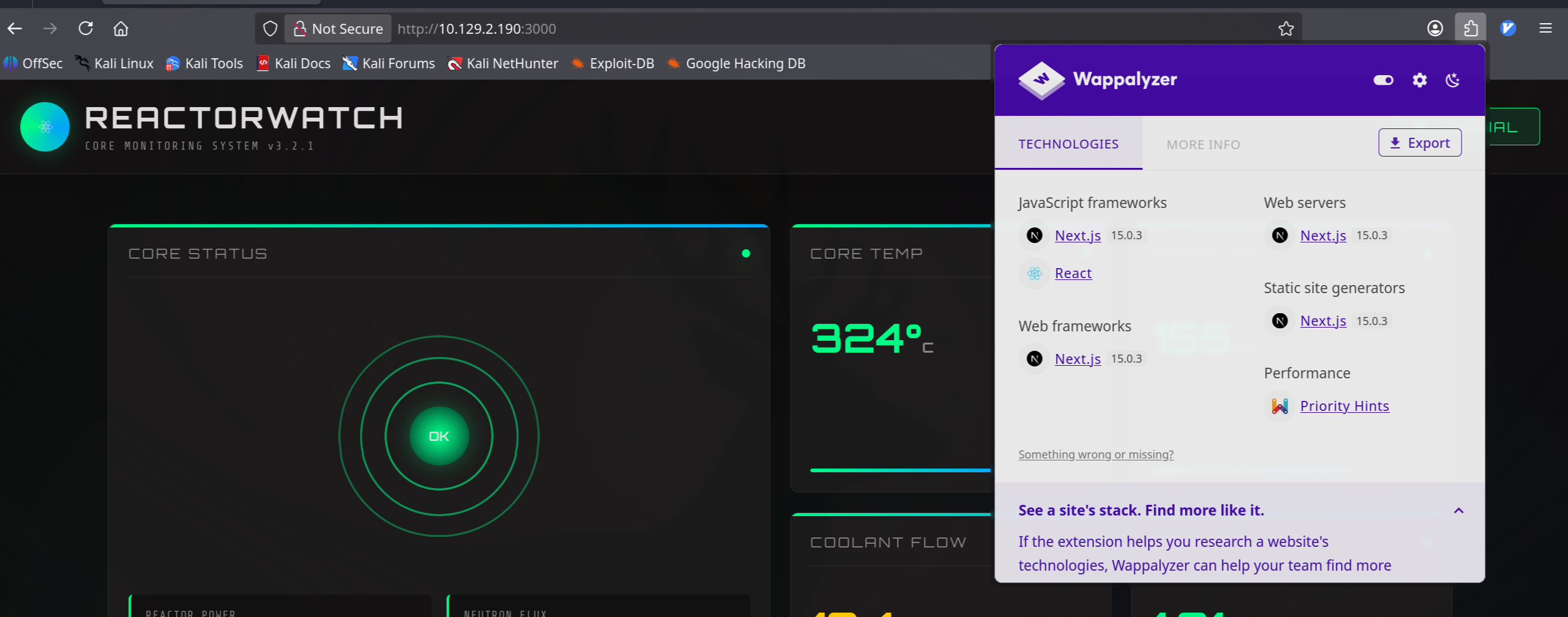Open the tracking protection shield icon

click(270, 29)
